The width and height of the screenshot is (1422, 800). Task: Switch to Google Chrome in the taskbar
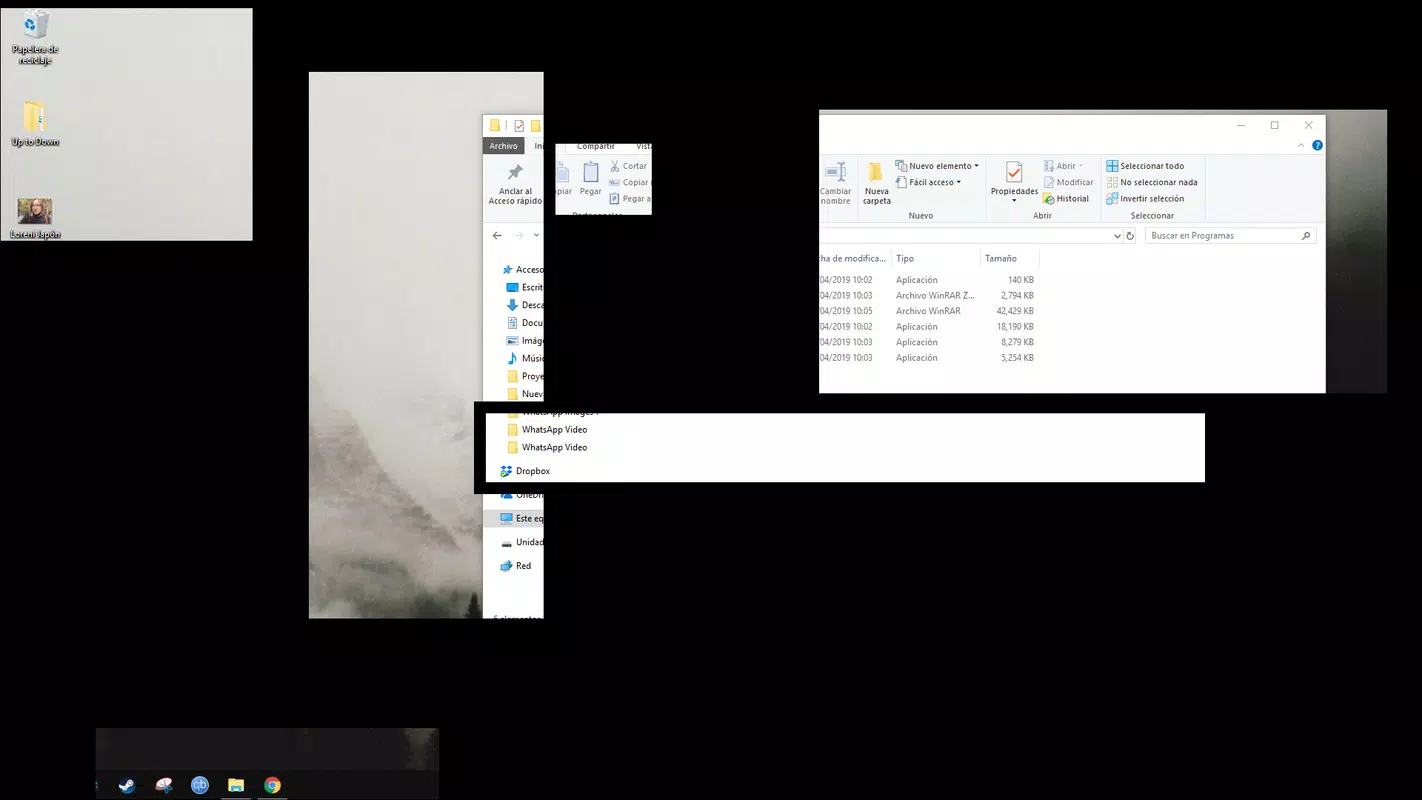(272, 785)
